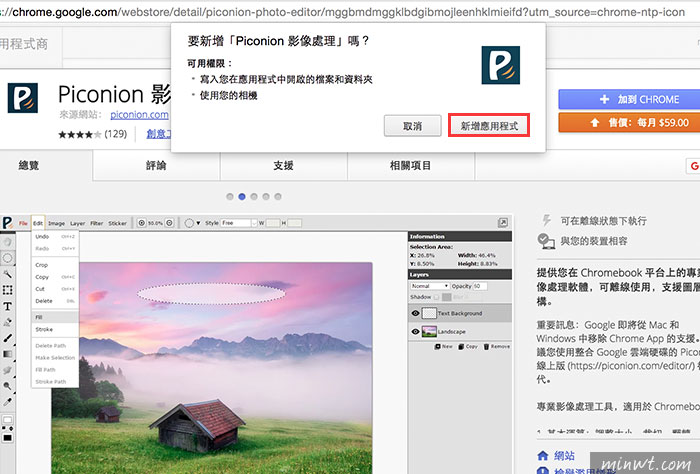Click the layer Copy button

coord(468,346)
